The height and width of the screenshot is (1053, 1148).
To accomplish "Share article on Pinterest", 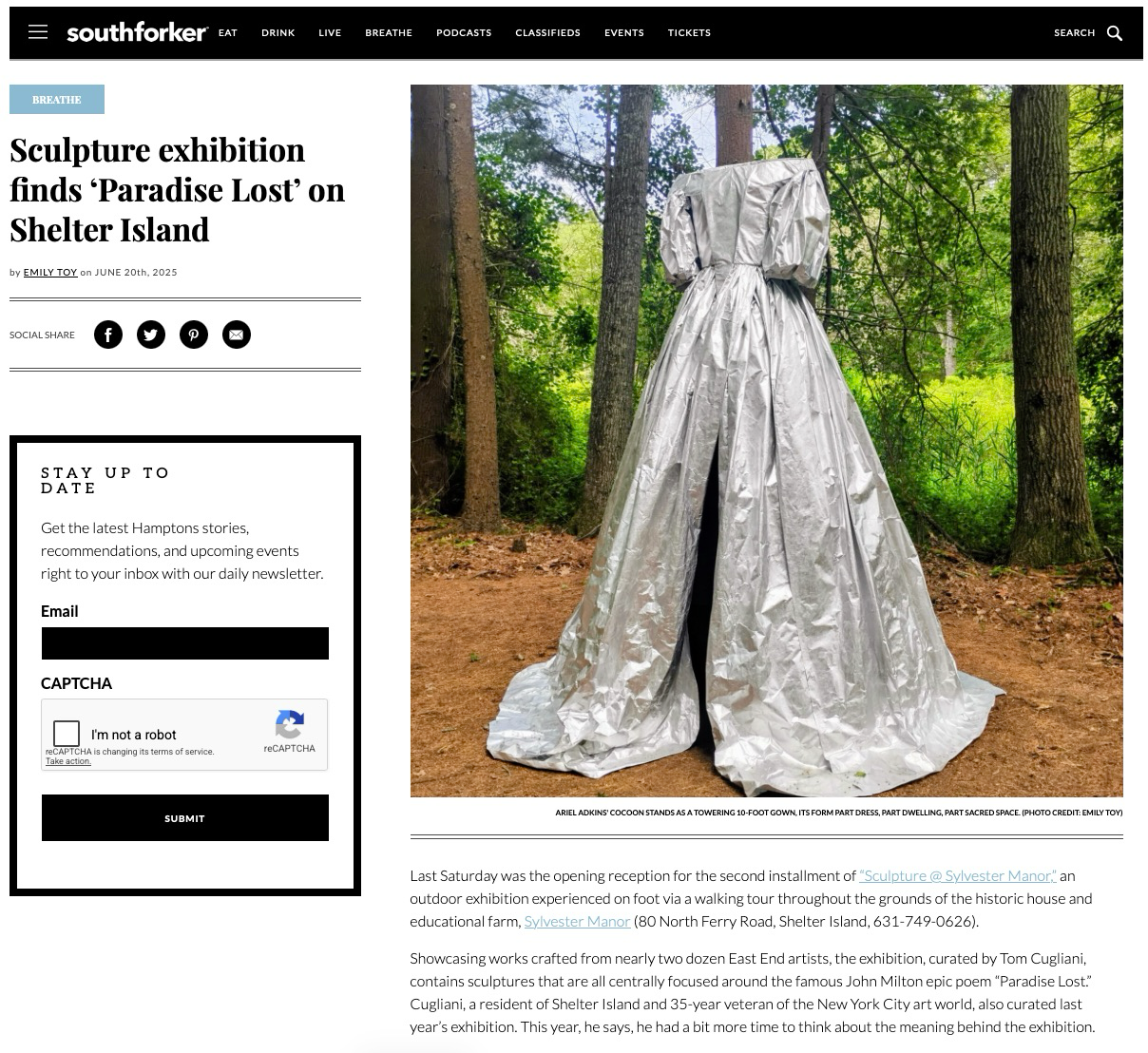I will (194, 335).
